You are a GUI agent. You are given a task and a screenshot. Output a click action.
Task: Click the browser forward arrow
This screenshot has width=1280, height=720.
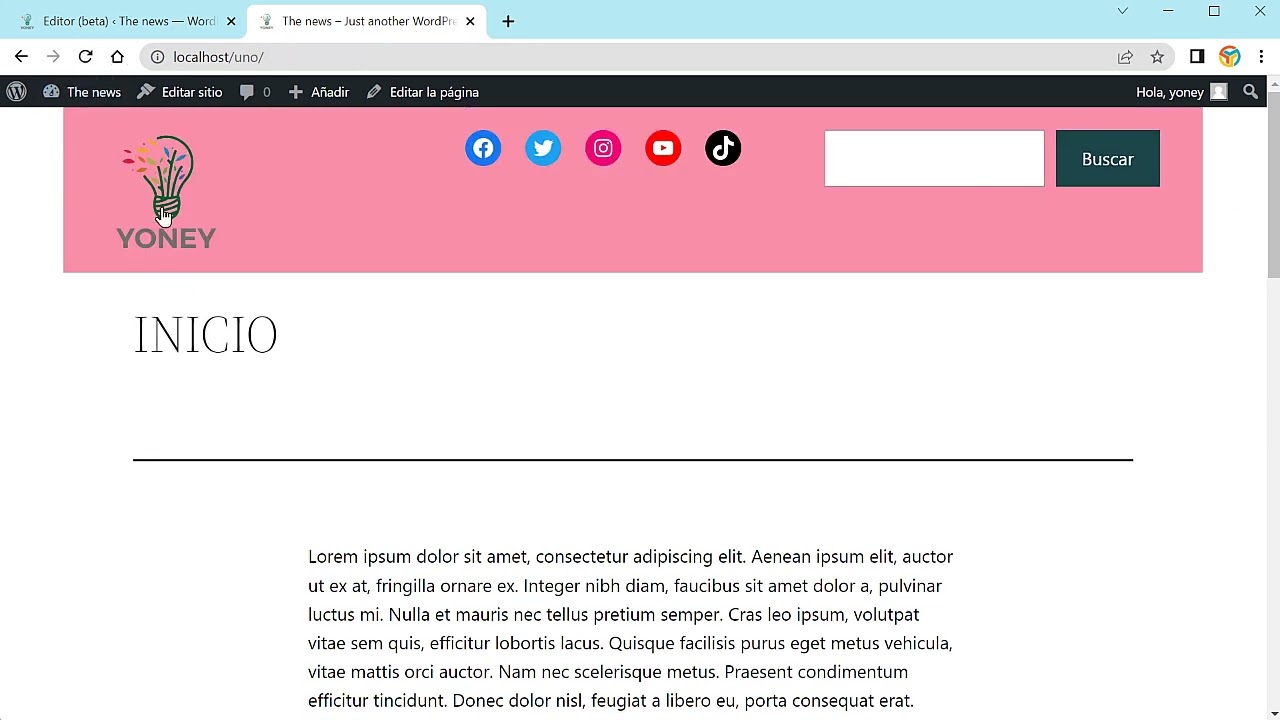53,57
